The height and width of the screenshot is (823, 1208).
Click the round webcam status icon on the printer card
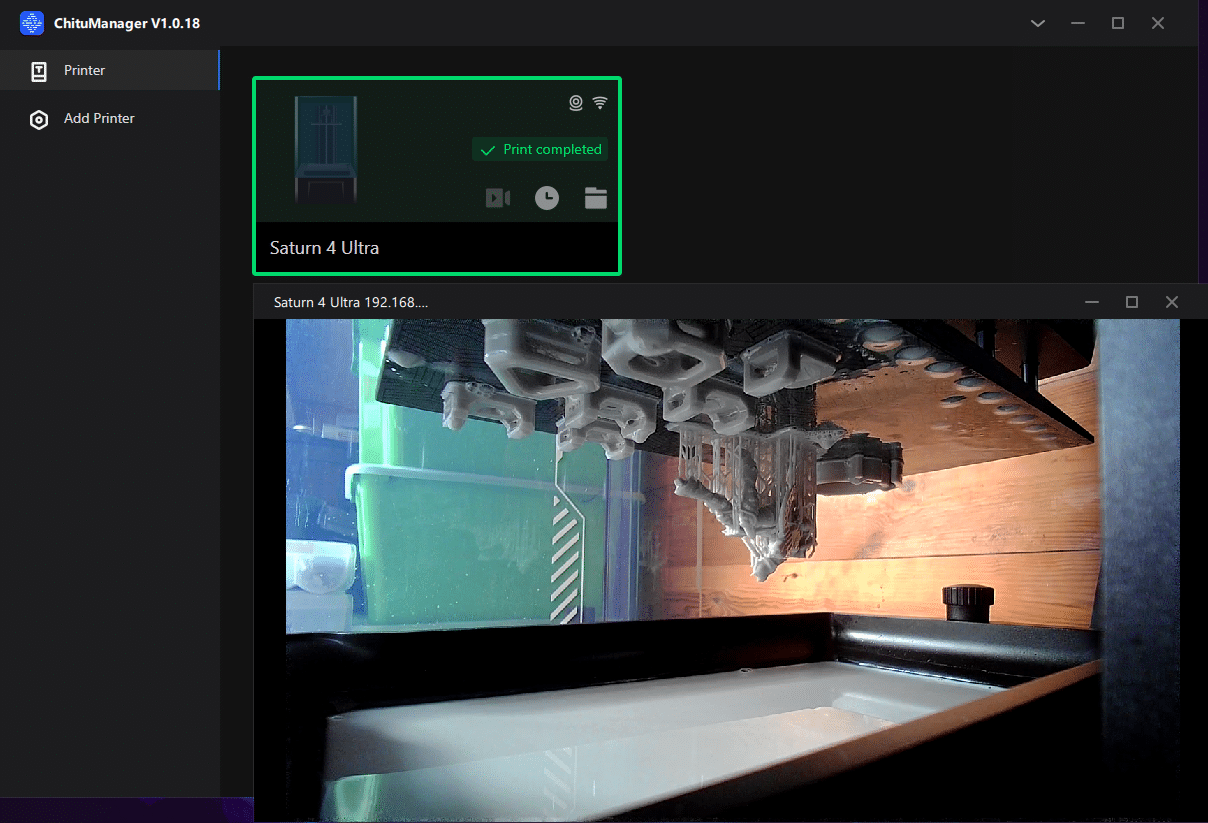coord(576,102)
